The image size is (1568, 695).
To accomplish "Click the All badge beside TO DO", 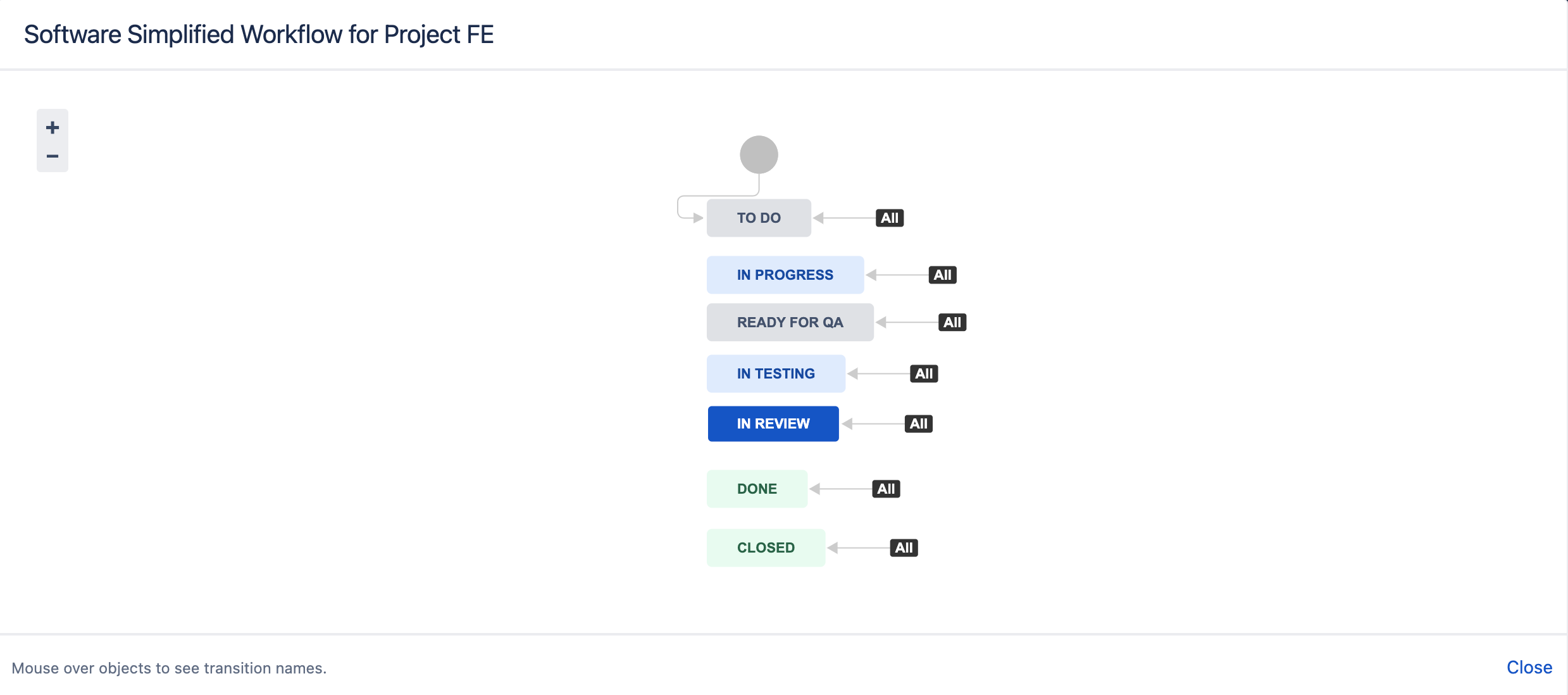I will 889,218.
